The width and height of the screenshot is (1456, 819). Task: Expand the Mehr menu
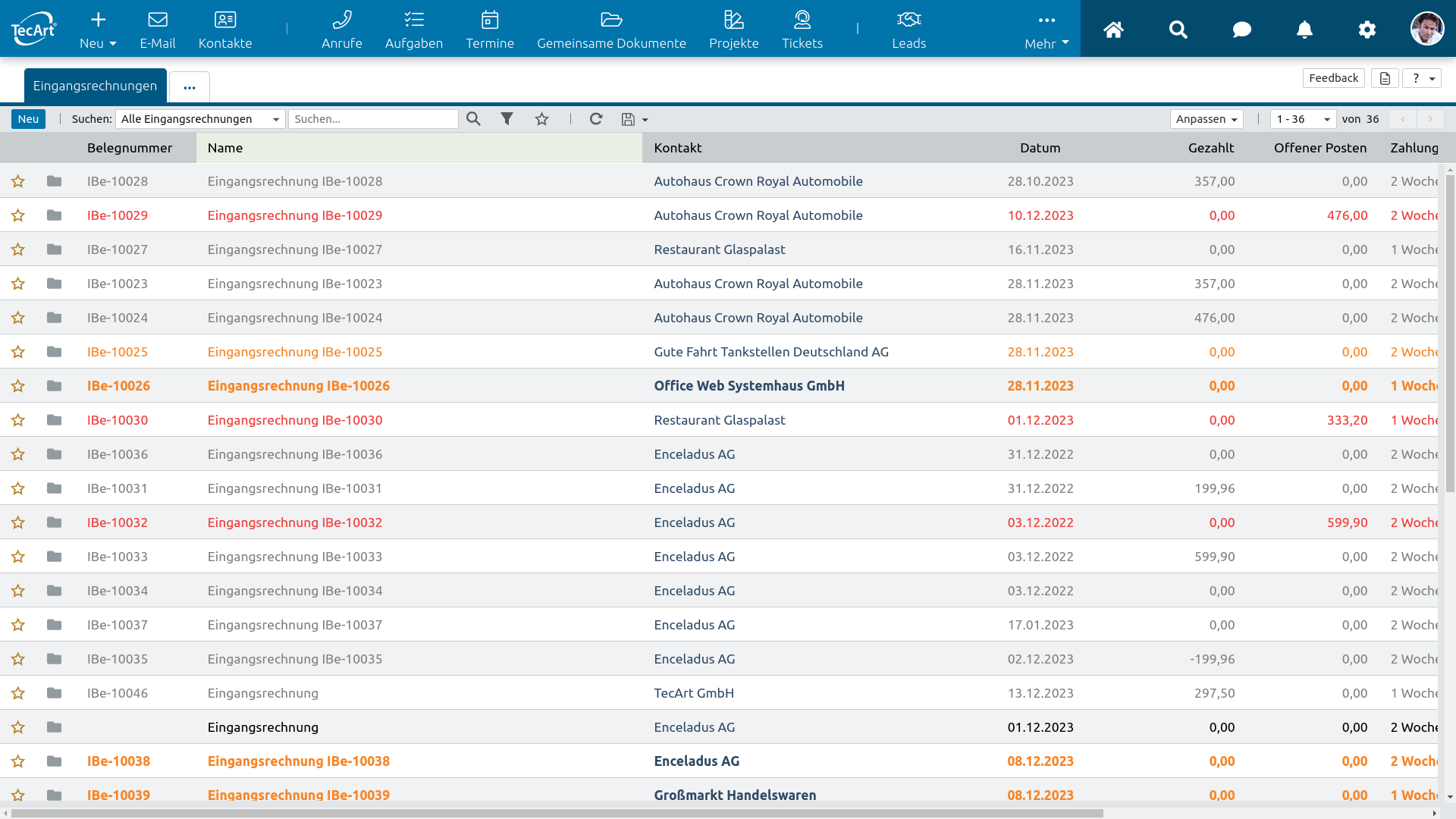[x=1046, y=30]
